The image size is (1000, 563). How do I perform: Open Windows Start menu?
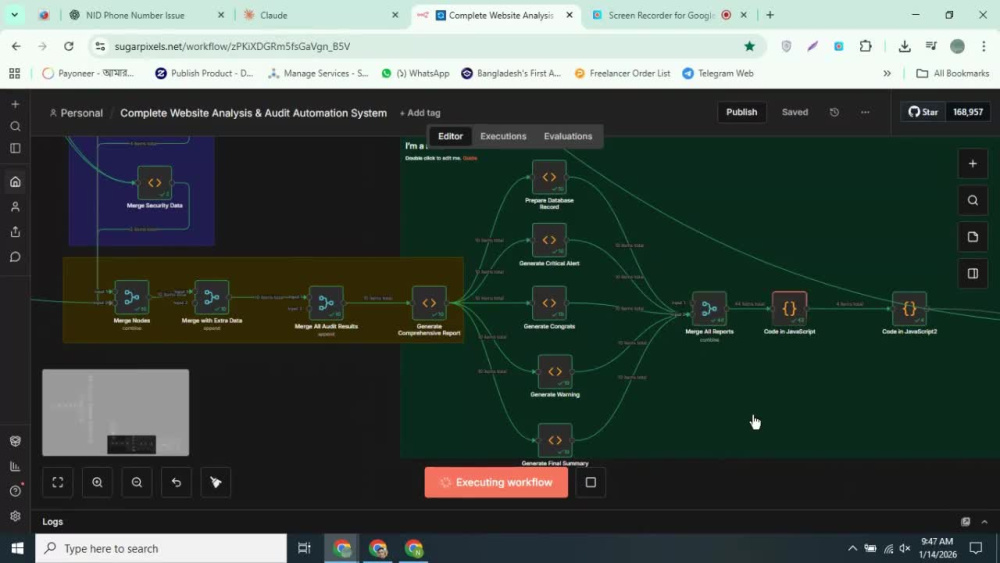tap(17, 548)
